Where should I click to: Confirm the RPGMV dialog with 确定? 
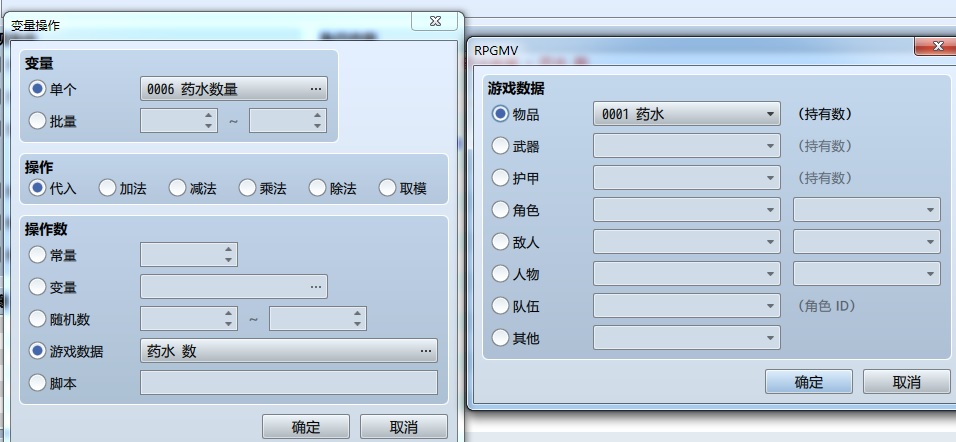pyautogui.click(x=808, y=382)
